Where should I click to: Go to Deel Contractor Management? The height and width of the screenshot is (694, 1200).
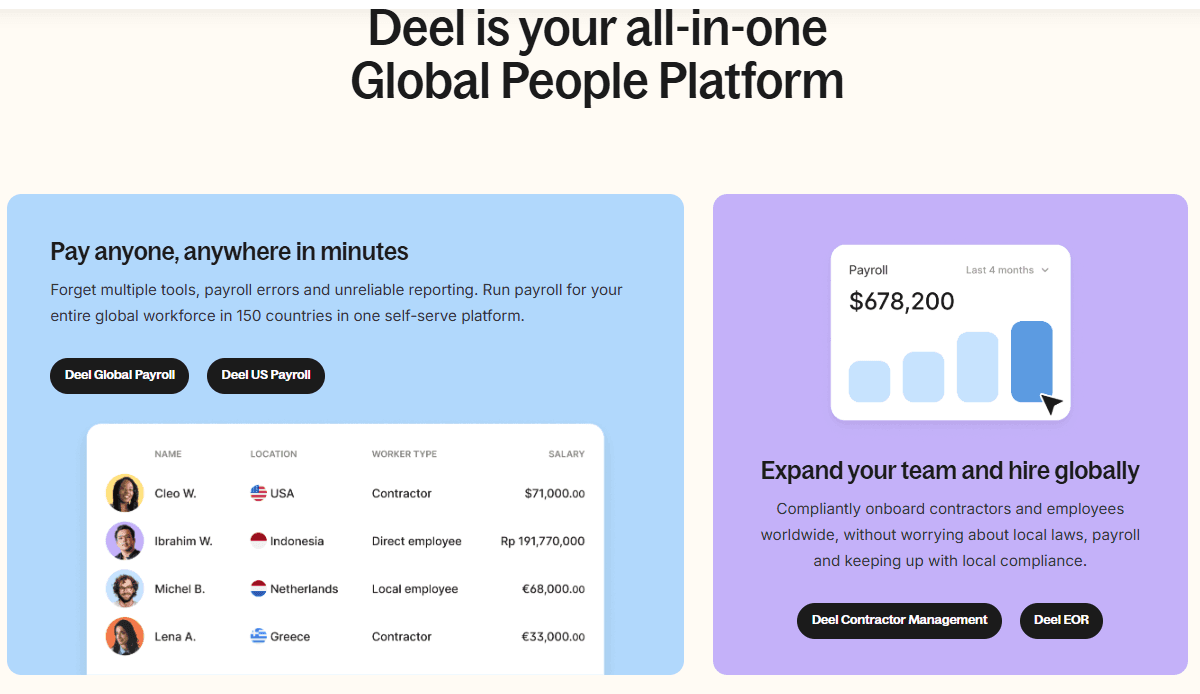[899, 620]
